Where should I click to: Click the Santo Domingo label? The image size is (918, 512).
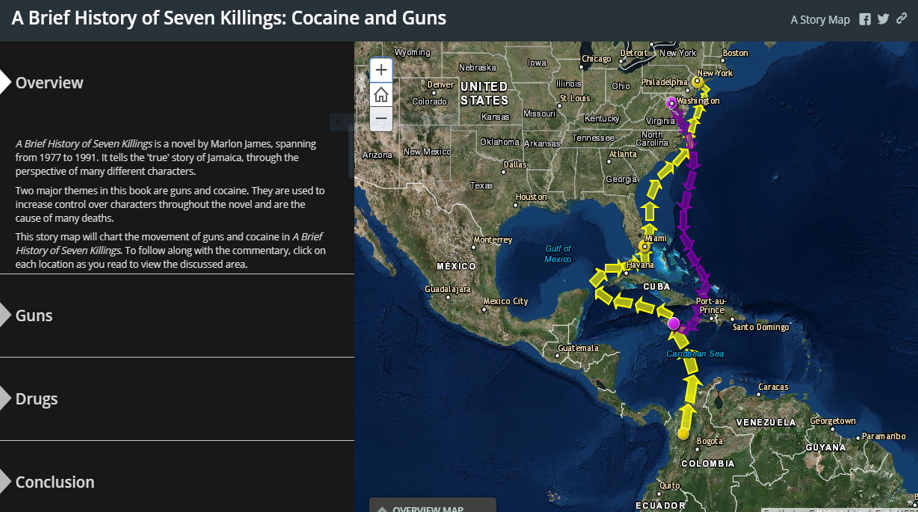click(761, 327)
